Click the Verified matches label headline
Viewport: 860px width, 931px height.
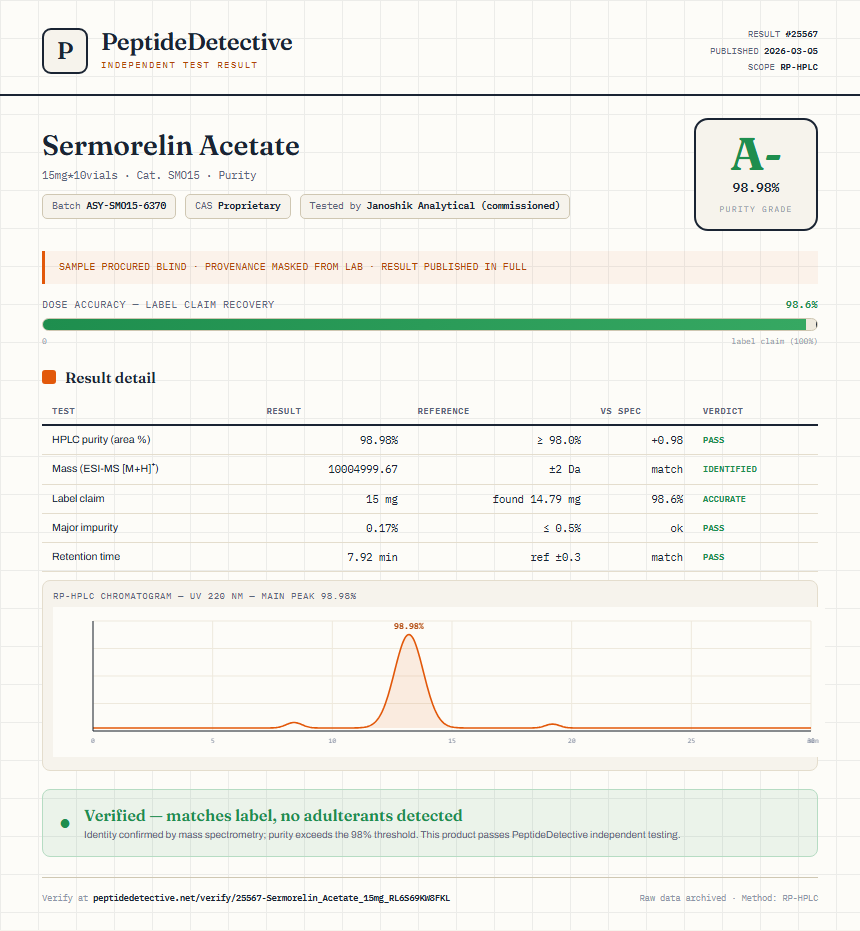(x=273, y=815)
